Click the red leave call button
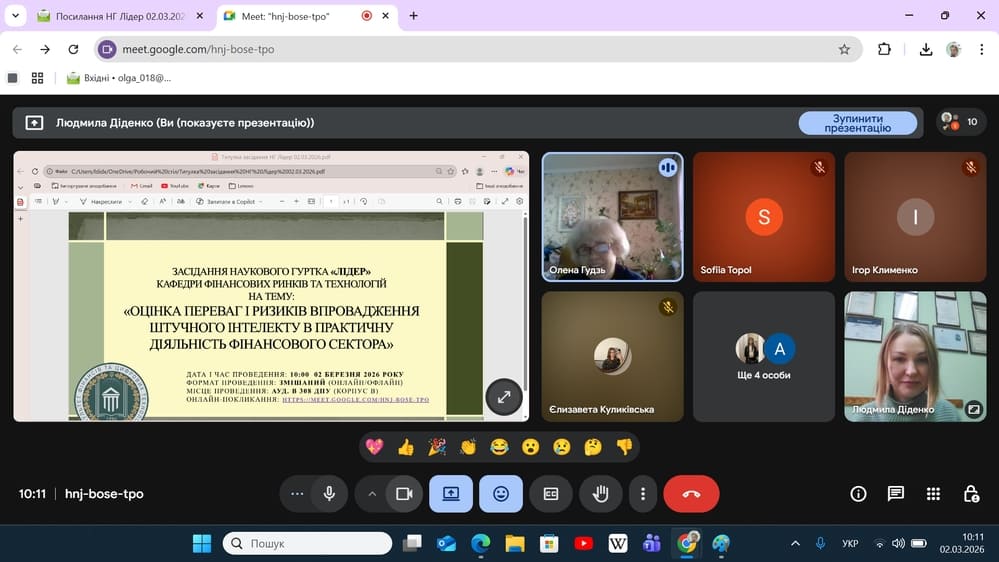The height and width of the screenshot is (562, 999). [x=691, y=494]
